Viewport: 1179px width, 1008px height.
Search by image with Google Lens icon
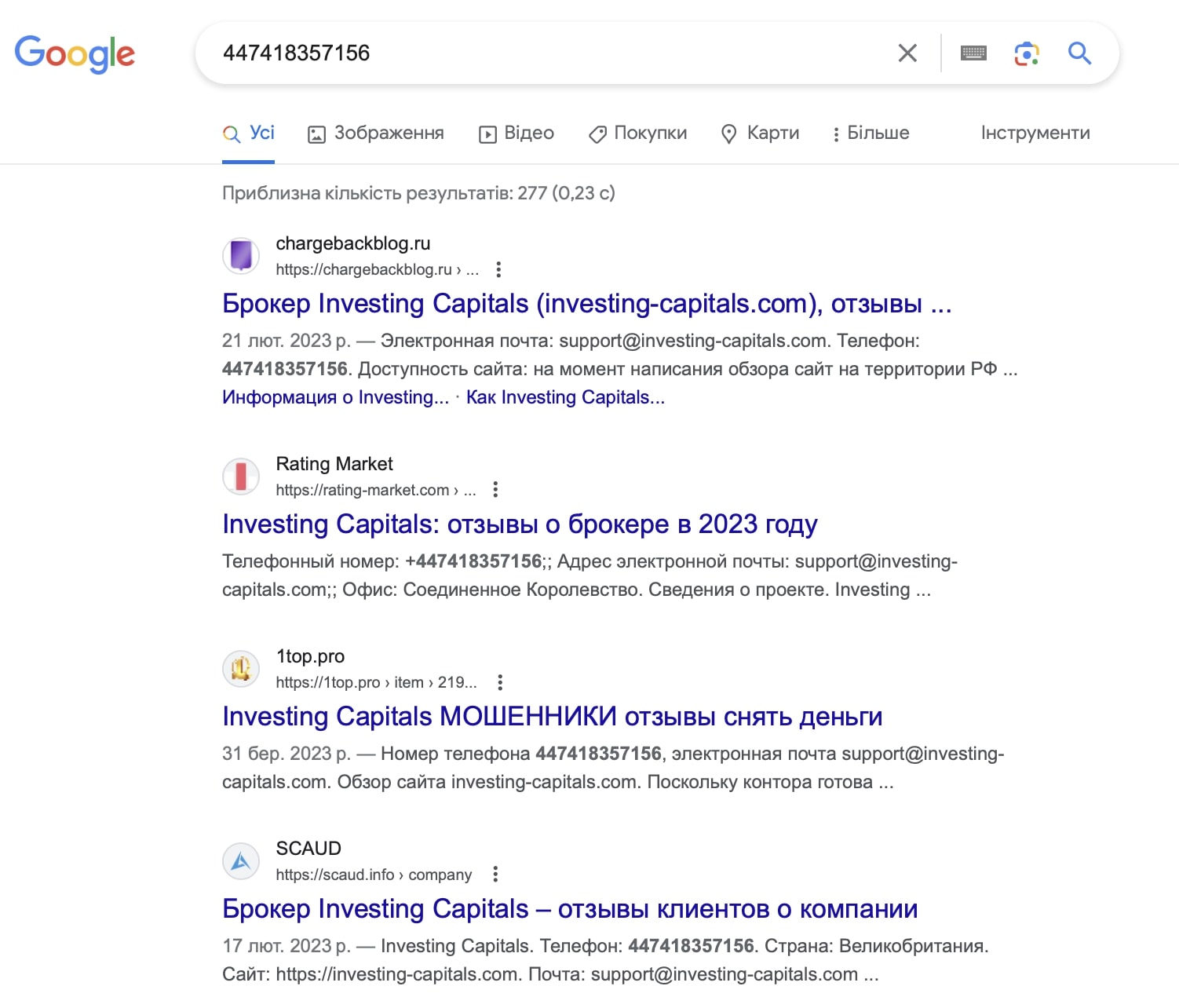[1027, 53]
